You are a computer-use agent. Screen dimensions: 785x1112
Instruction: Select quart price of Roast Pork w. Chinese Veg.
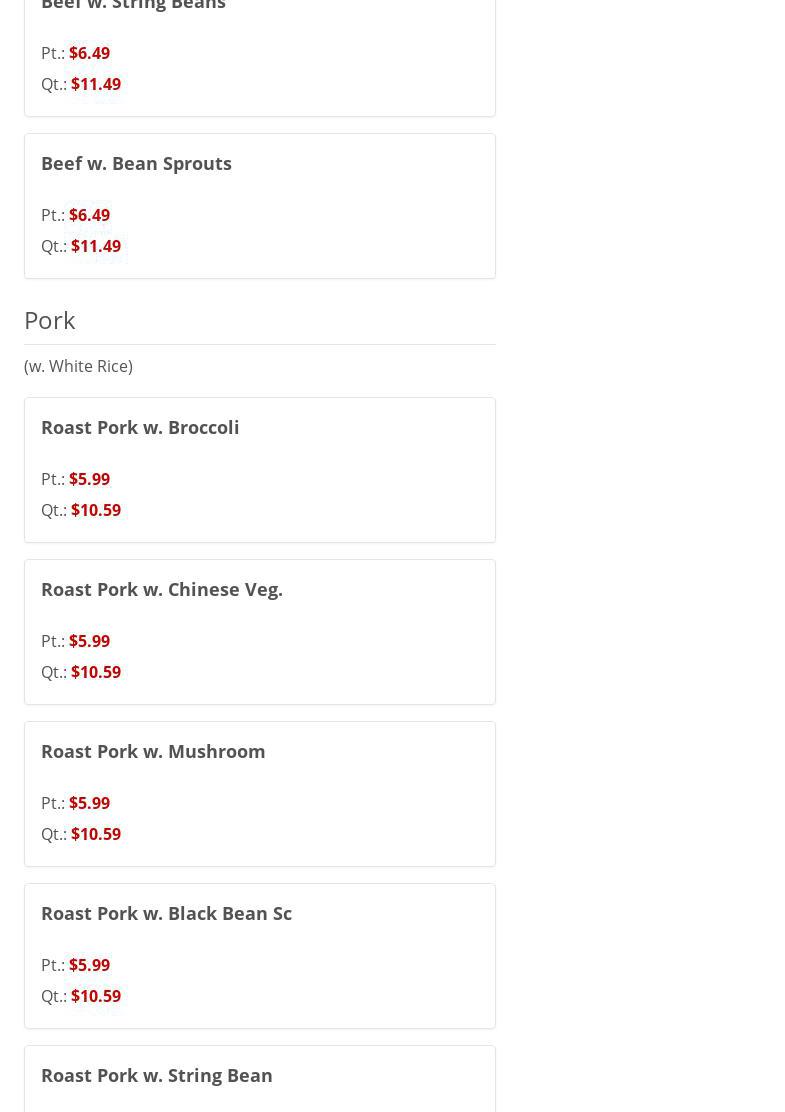coord(95,672)
